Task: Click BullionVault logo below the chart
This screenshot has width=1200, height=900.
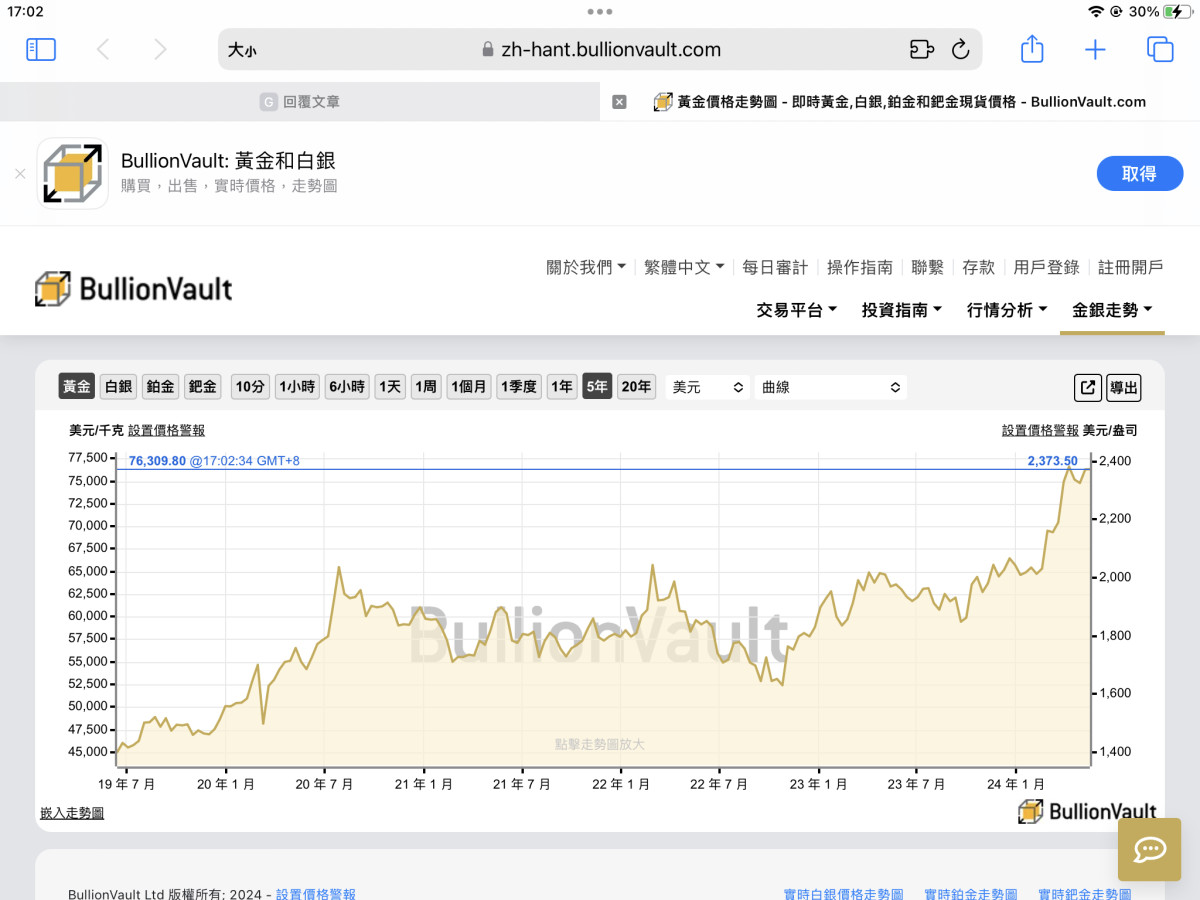Action: click(1087, 811)
